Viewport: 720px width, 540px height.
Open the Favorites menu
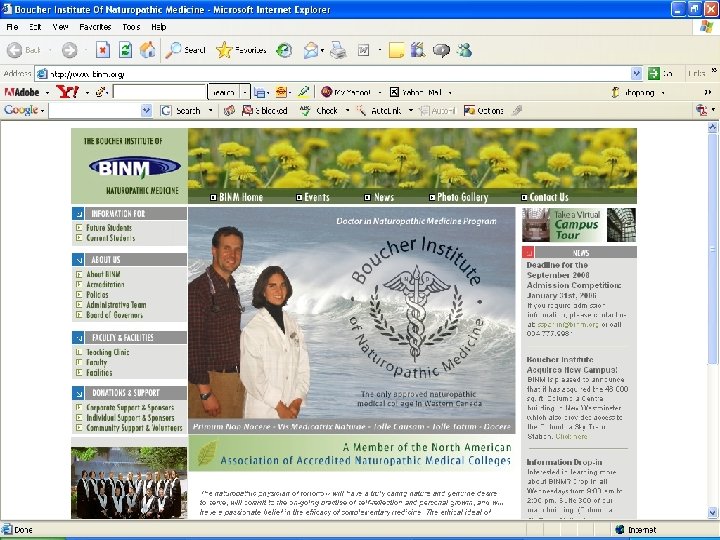point(95,27)
